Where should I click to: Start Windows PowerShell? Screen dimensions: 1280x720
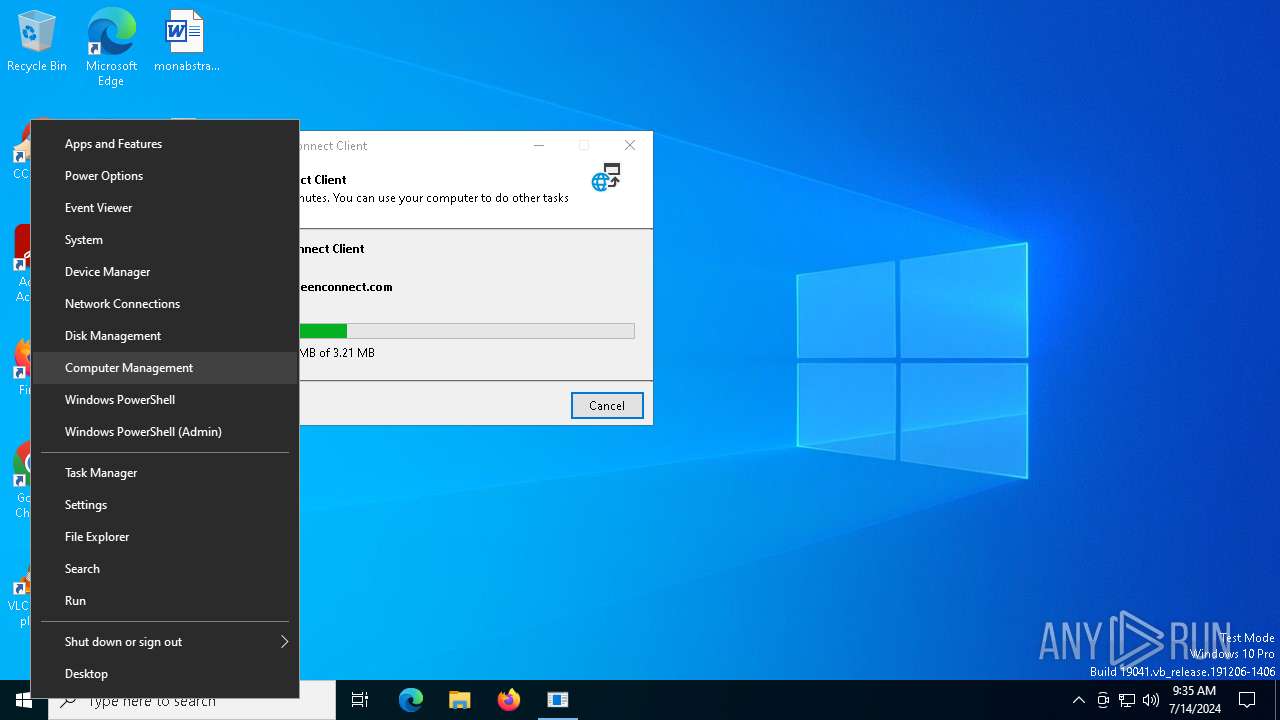coord(165,400)
